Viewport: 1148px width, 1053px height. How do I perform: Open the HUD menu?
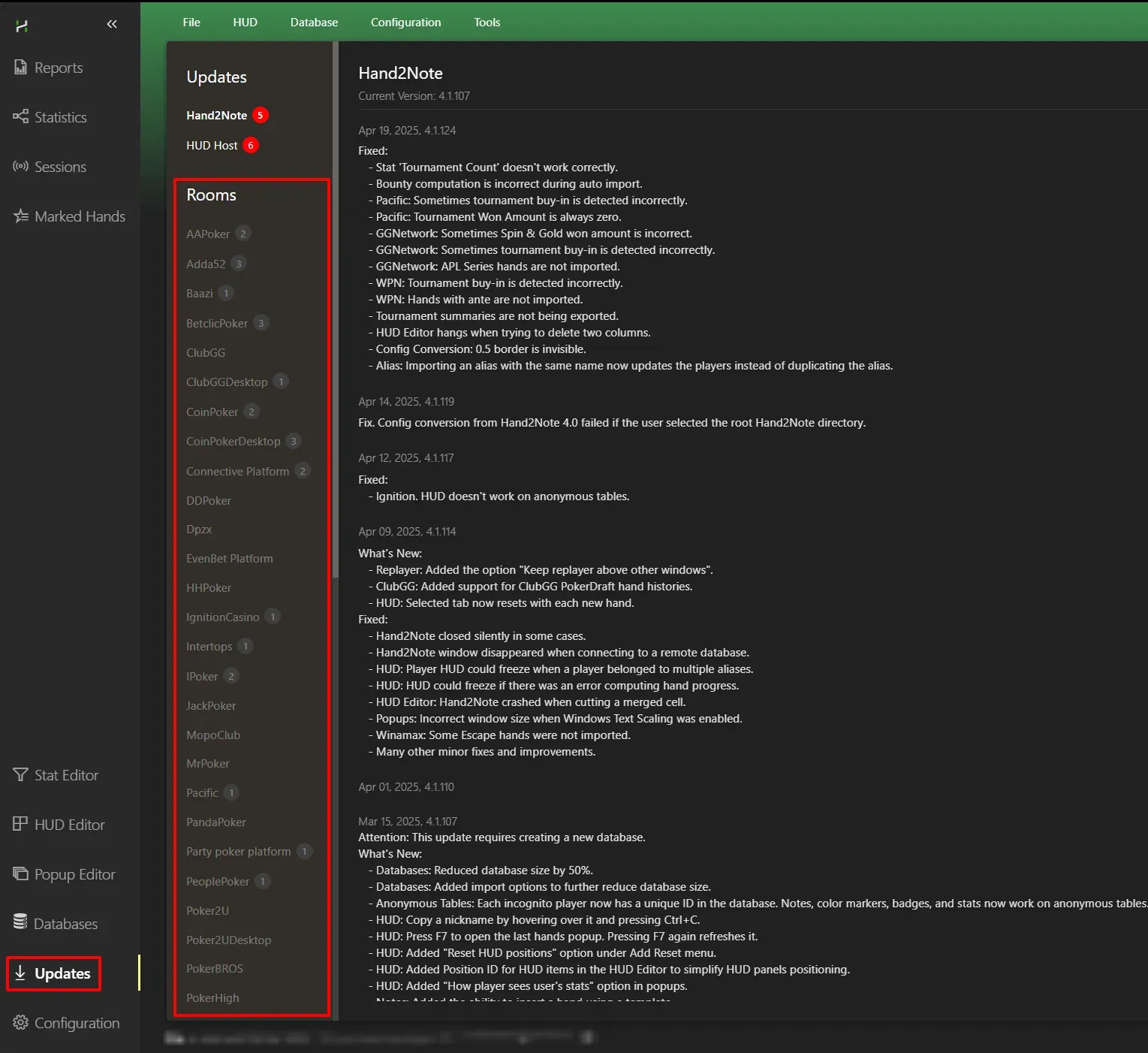(245, 23)
